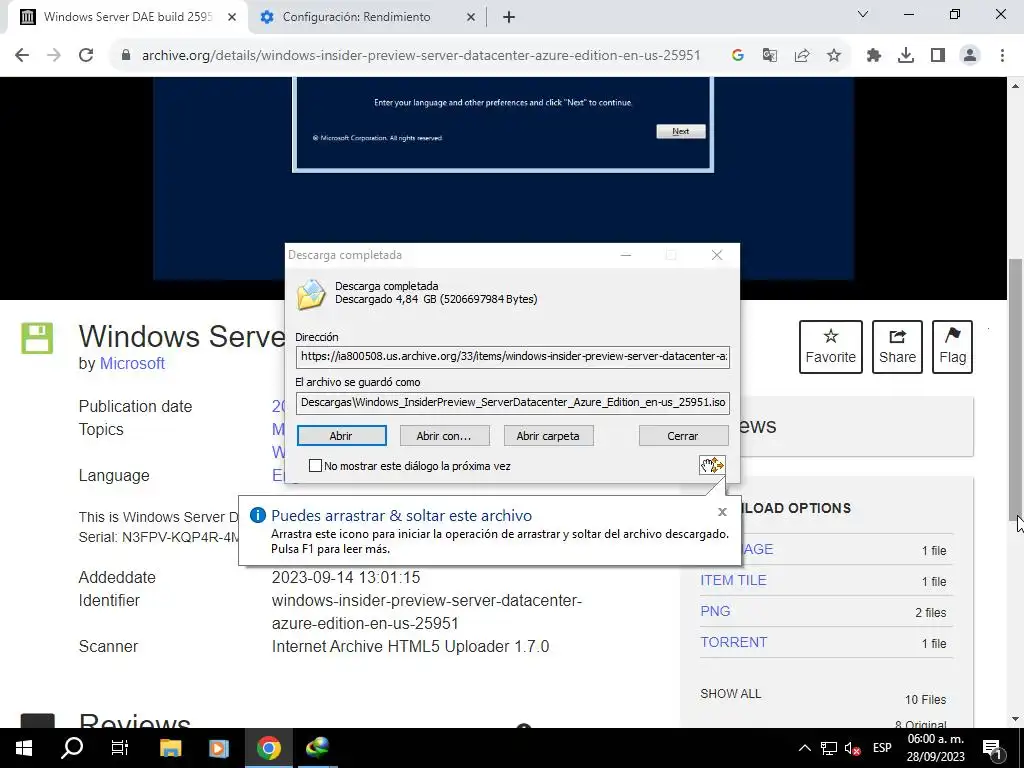Click the Abrir carpeta button

pyautogui.click(x=549, y=436)
